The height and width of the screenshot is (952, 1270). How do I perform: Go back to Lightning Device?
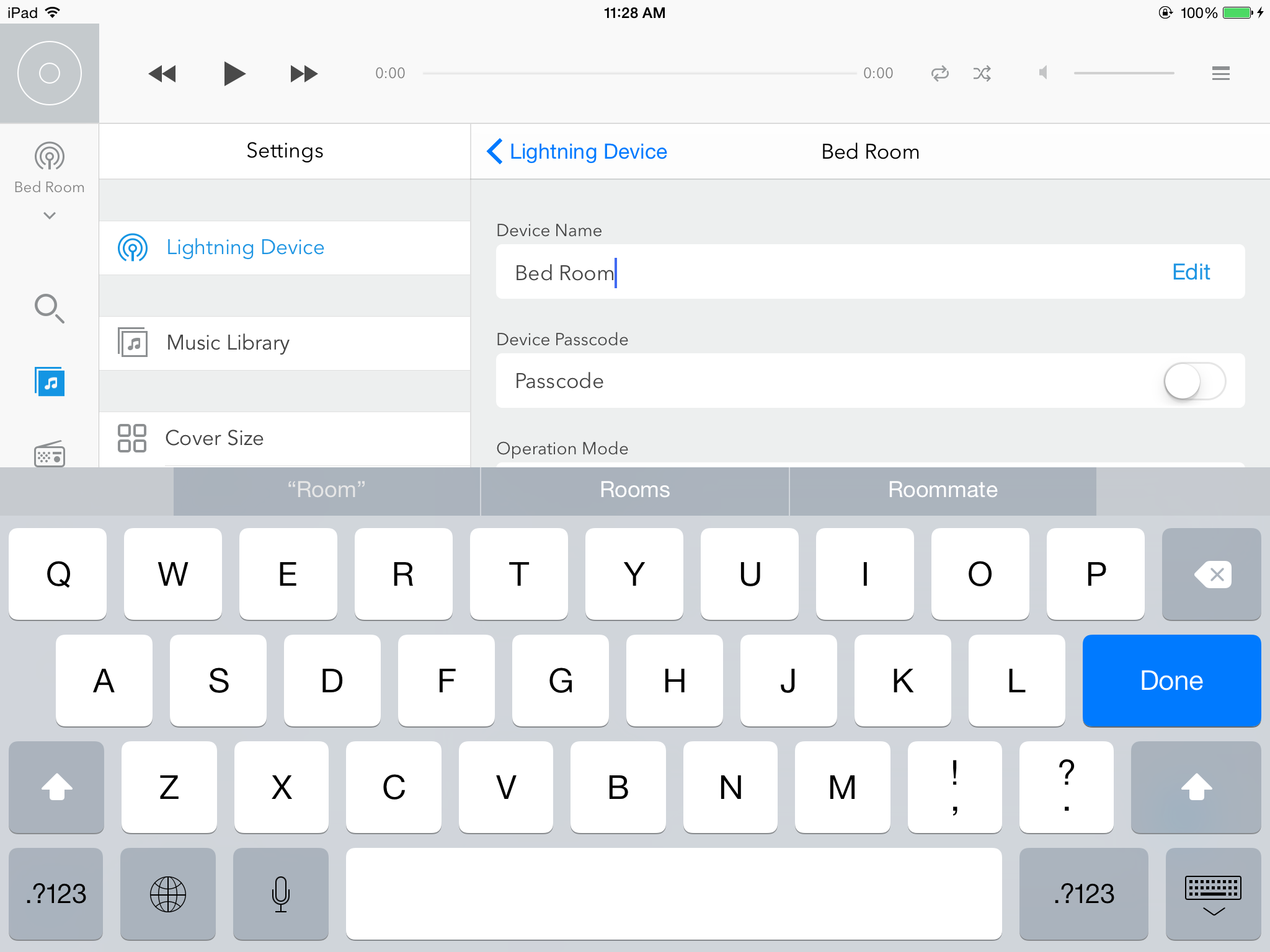[577, 152]
